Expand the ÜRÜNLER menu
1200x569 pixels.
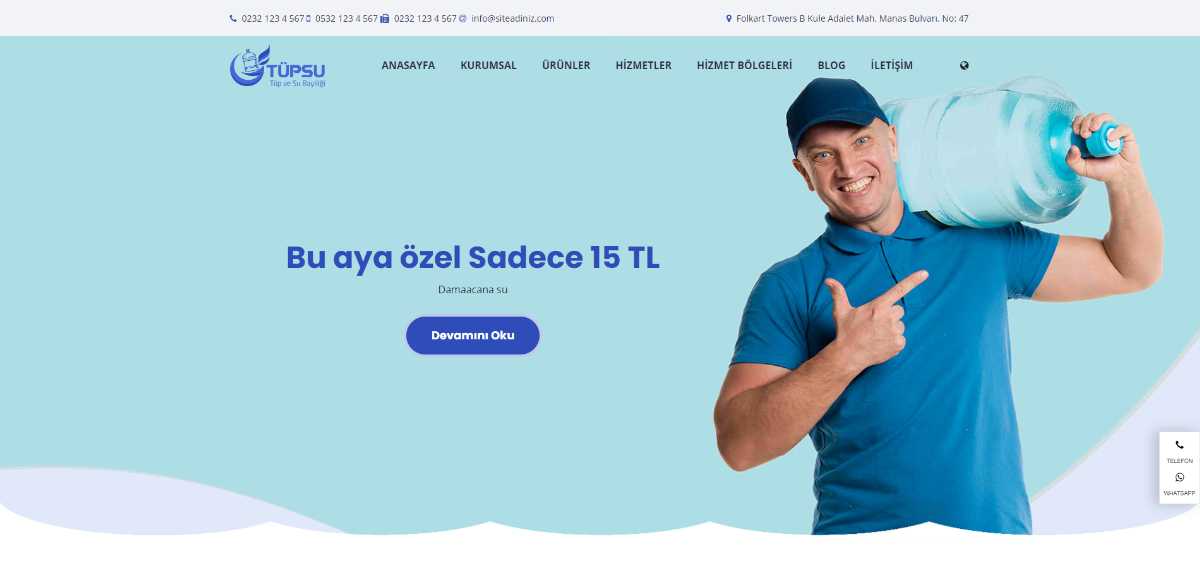566,65
